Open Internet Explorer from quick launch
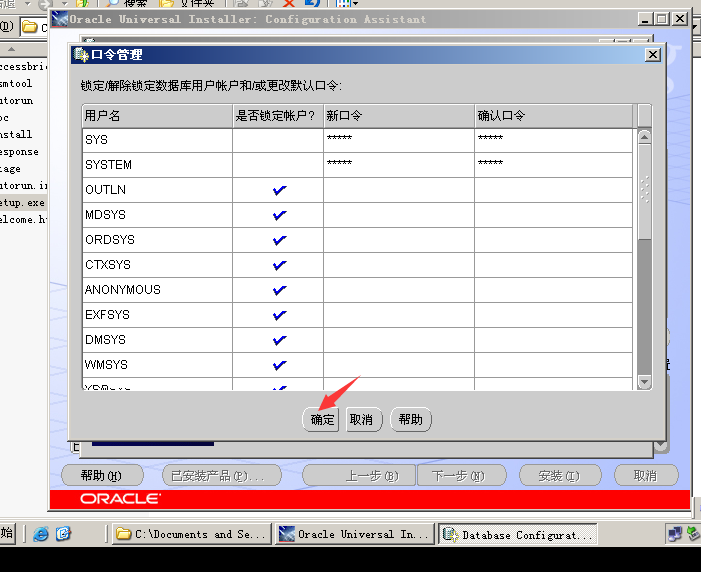701x572 pixels. click(40, 534)
